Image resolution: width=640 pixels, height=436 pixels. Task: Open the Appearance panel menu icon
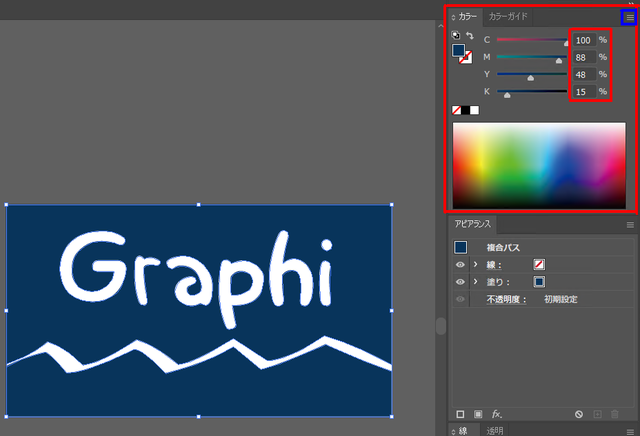(x=630, y=225)
